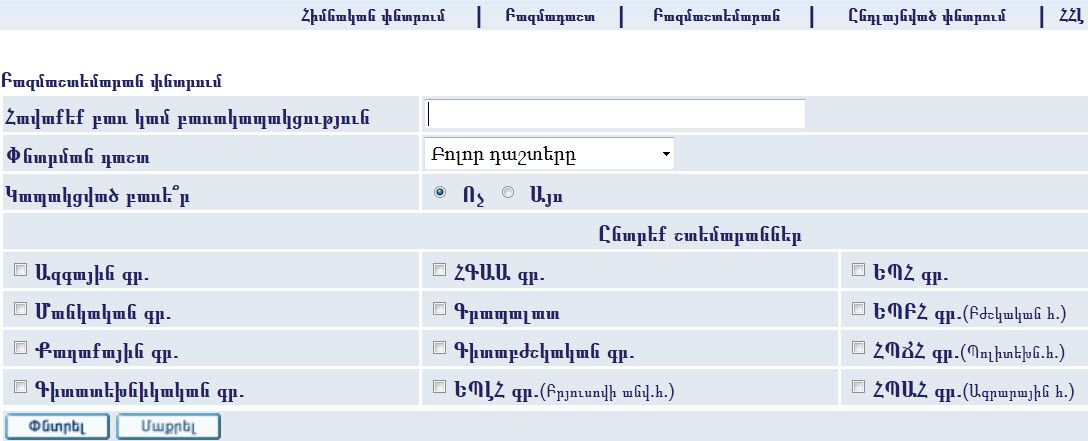Screen dimensions: 1088x441
Task: Open the Բոլոր դաշտերը dropdown
Action: (x=549, y=155)
